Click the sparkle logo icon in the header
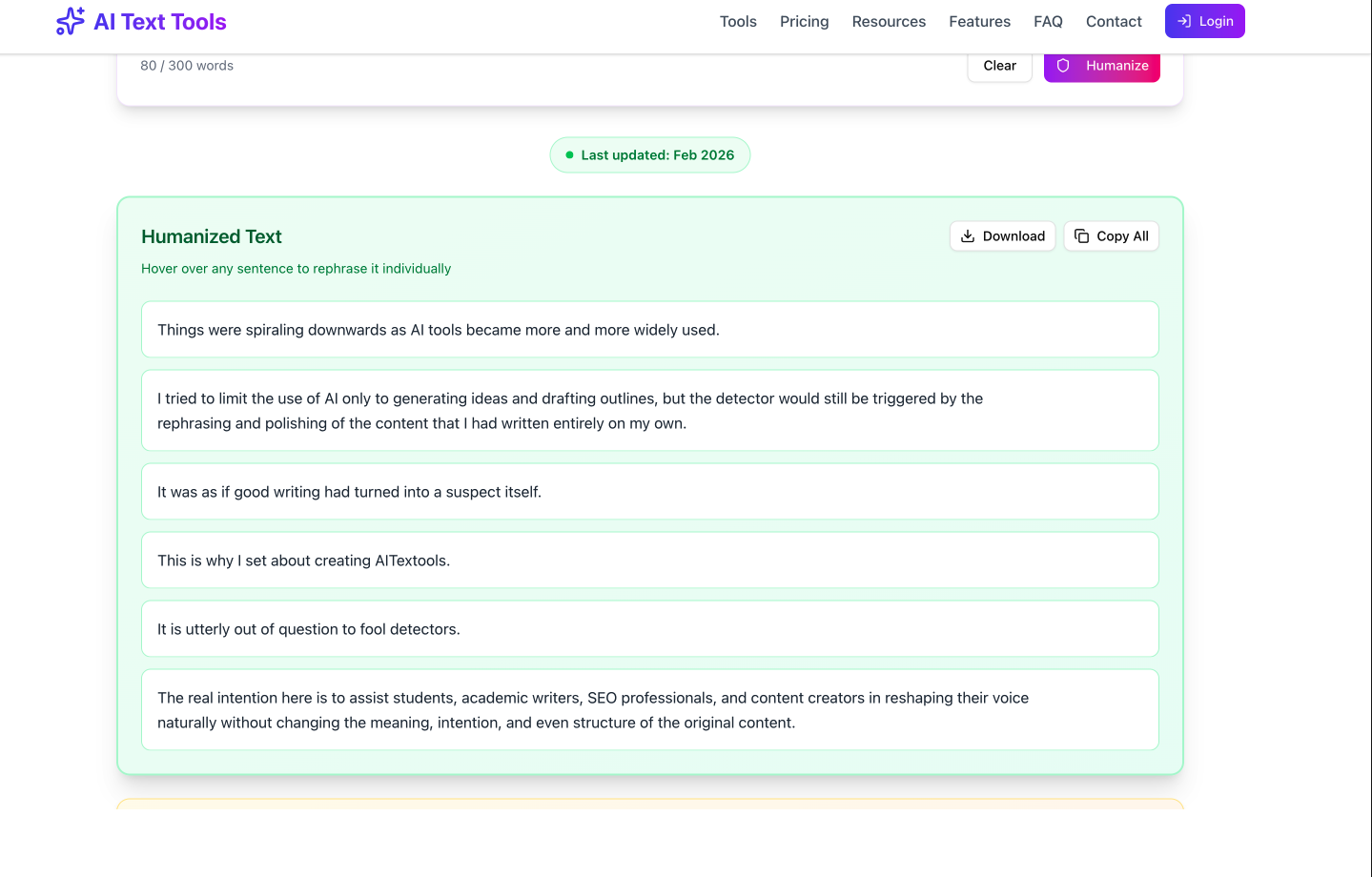 point(69,20)
